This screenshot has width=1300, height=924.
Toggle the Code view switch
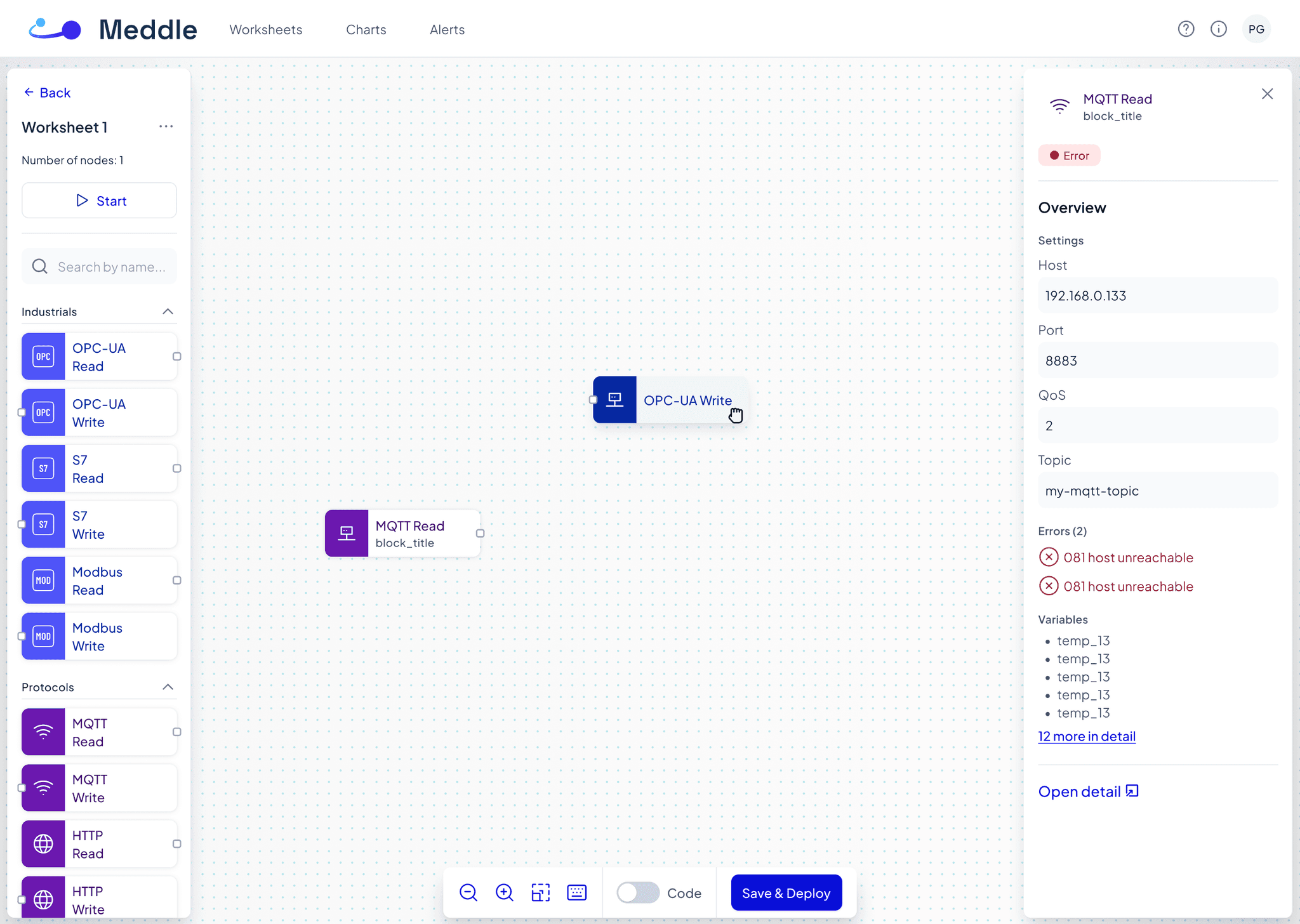639,893
